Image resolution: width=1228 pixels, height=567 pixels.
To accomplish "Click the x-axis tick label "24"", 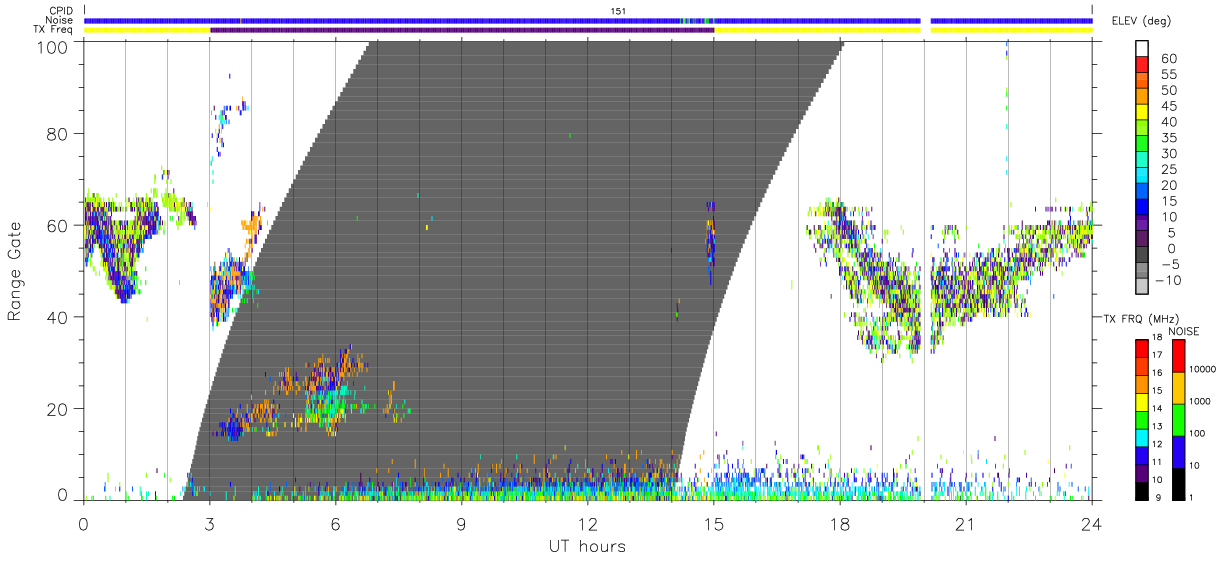I will tap(1091, 522).
